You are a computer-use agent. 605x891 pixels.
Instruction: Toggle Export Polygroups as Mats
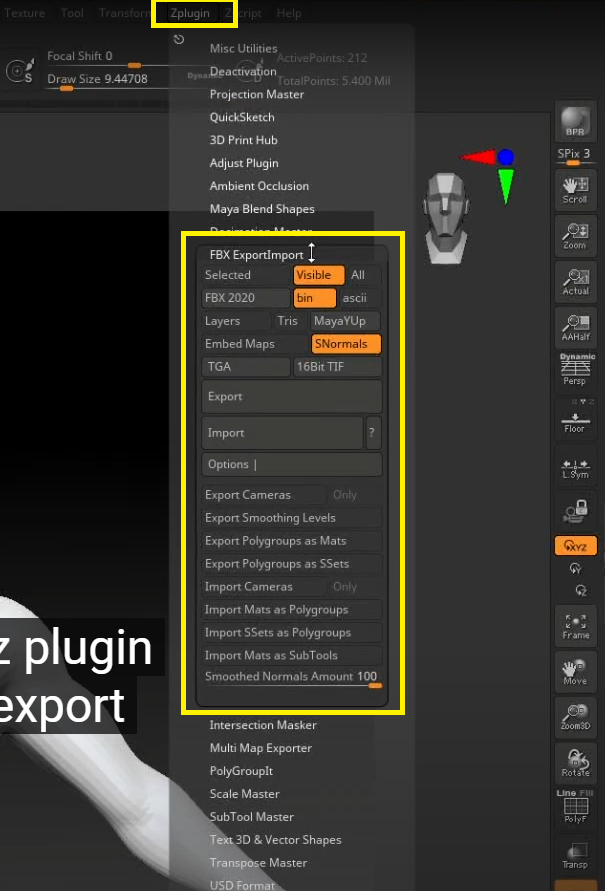point(291,541)
